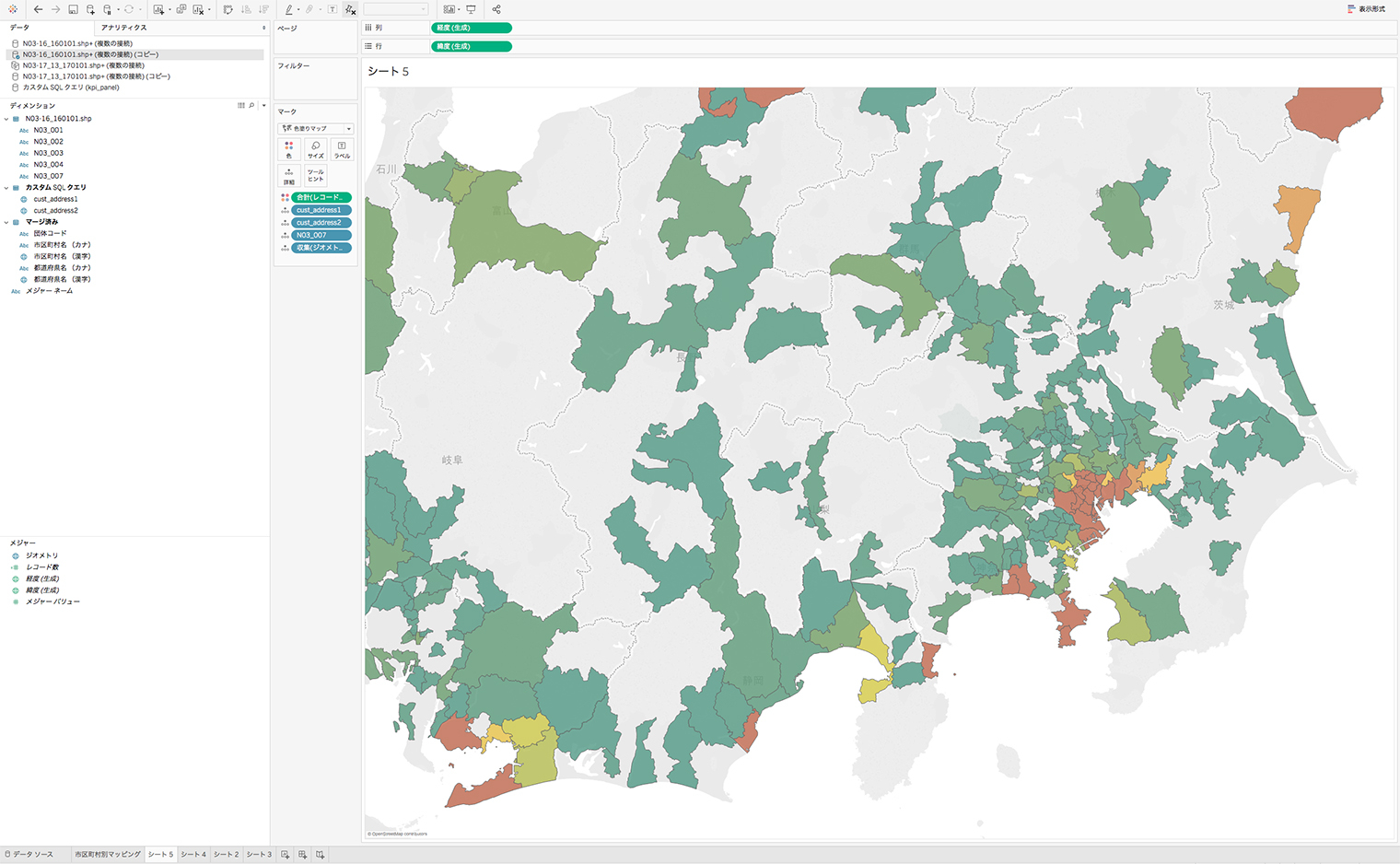This screenshot has width=1400, height=864.
Task: Select the cust_address1 pill in Marks card
Action: pos(321,210)
